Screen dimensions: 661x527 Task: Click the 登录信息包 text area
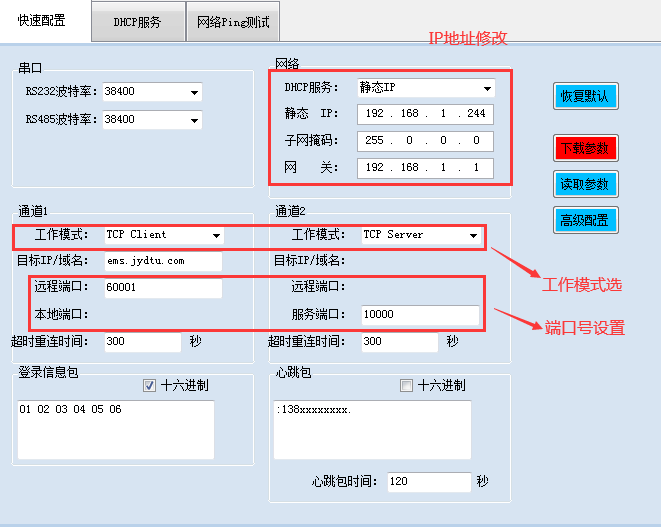[116, 429]
